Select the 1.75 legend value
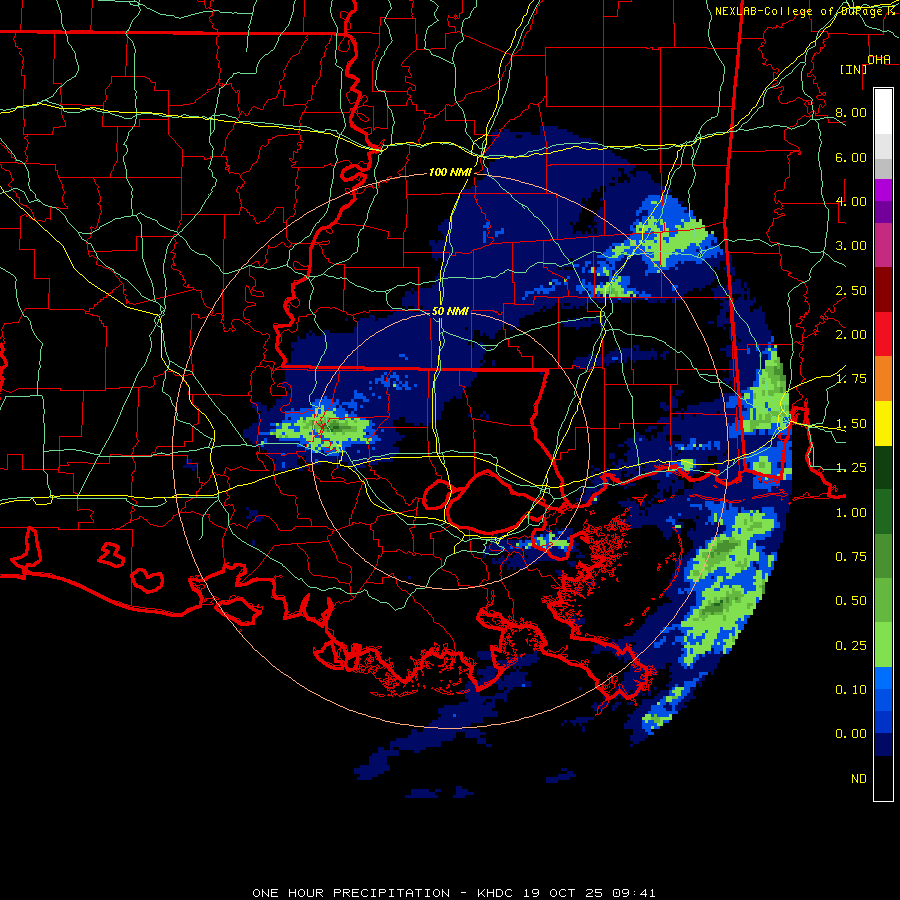900x900 pixels. pyautogui.click(x=851, y=379)
